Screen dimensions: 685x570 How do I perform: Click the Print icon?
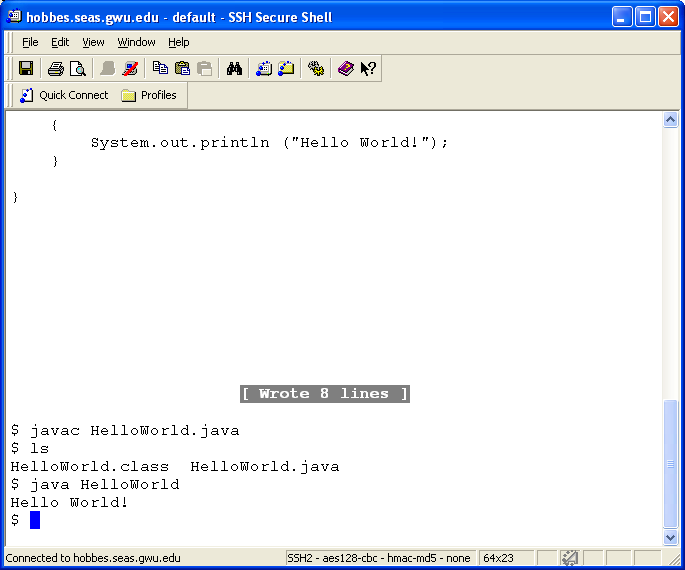[56, 68]
